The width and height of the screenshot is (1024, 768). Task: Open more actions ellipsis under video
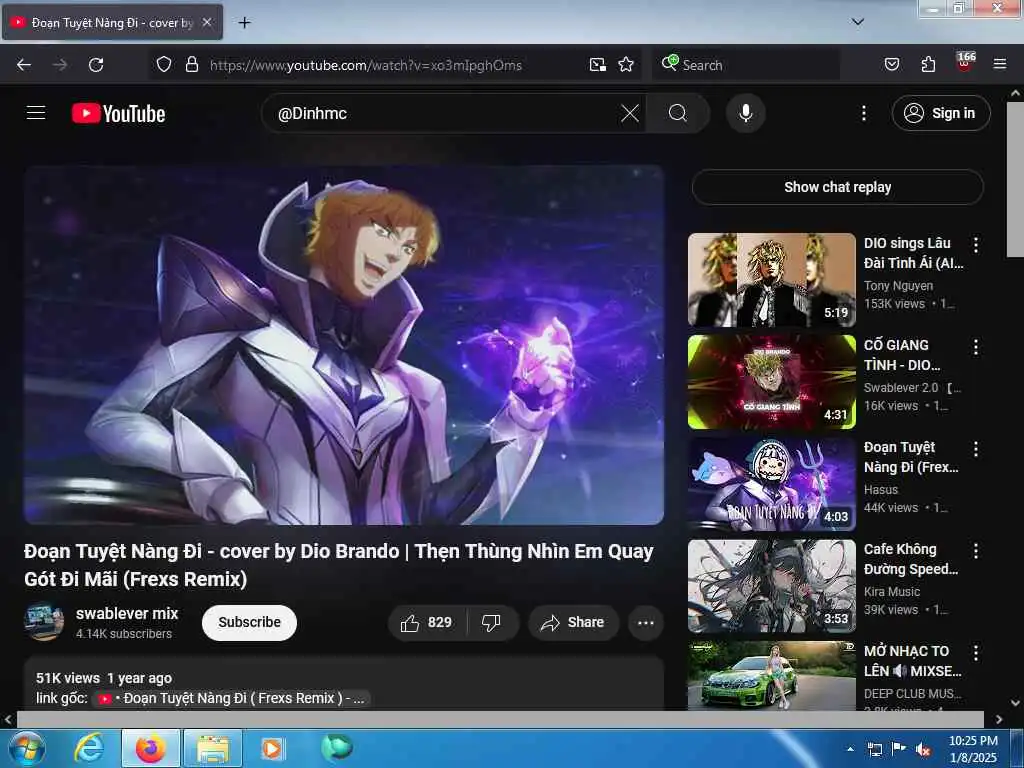(x=646, y=622)
